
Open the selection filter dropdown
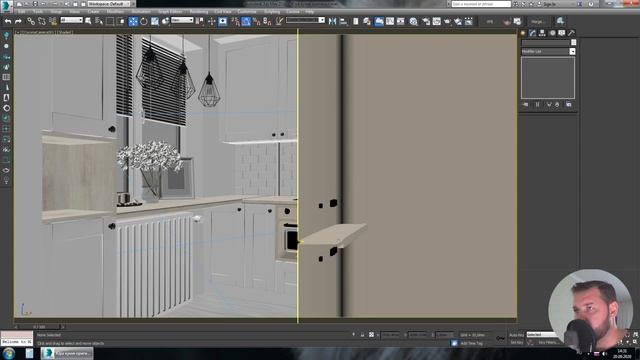(71, 20)
